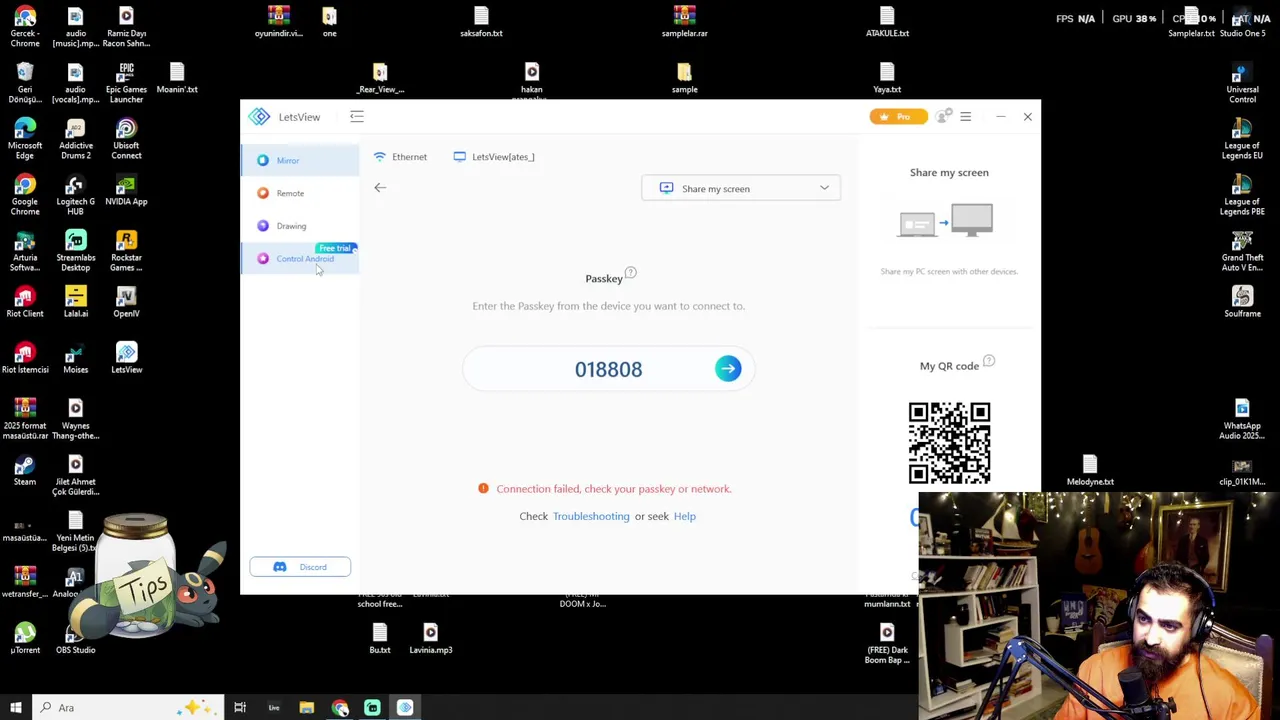Open the Troubleshooting link
The width and height of the screenshot is (1280, 720).
point(591,516)
